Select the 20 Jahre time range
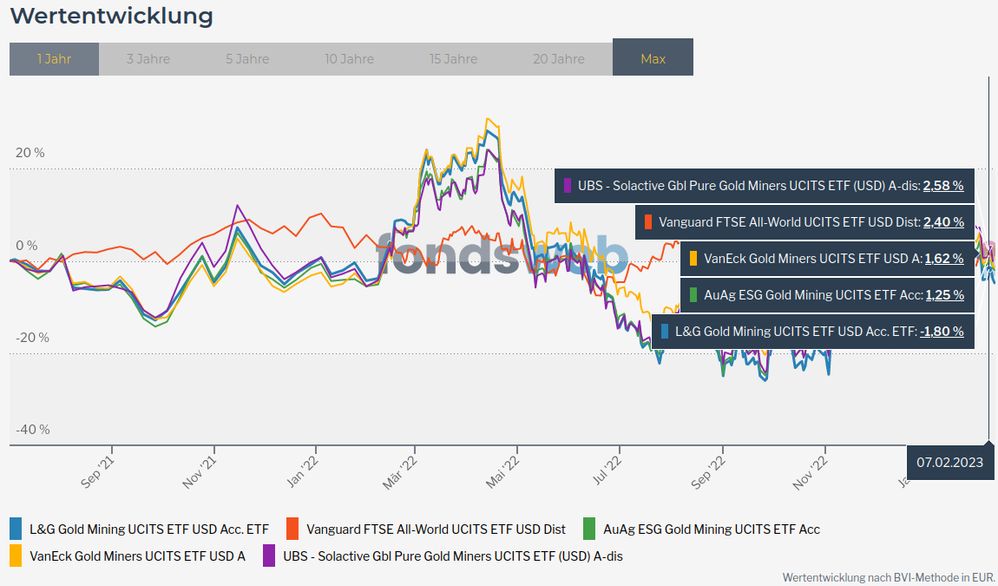This screenshot has width=998, height=586. [557, 59]
